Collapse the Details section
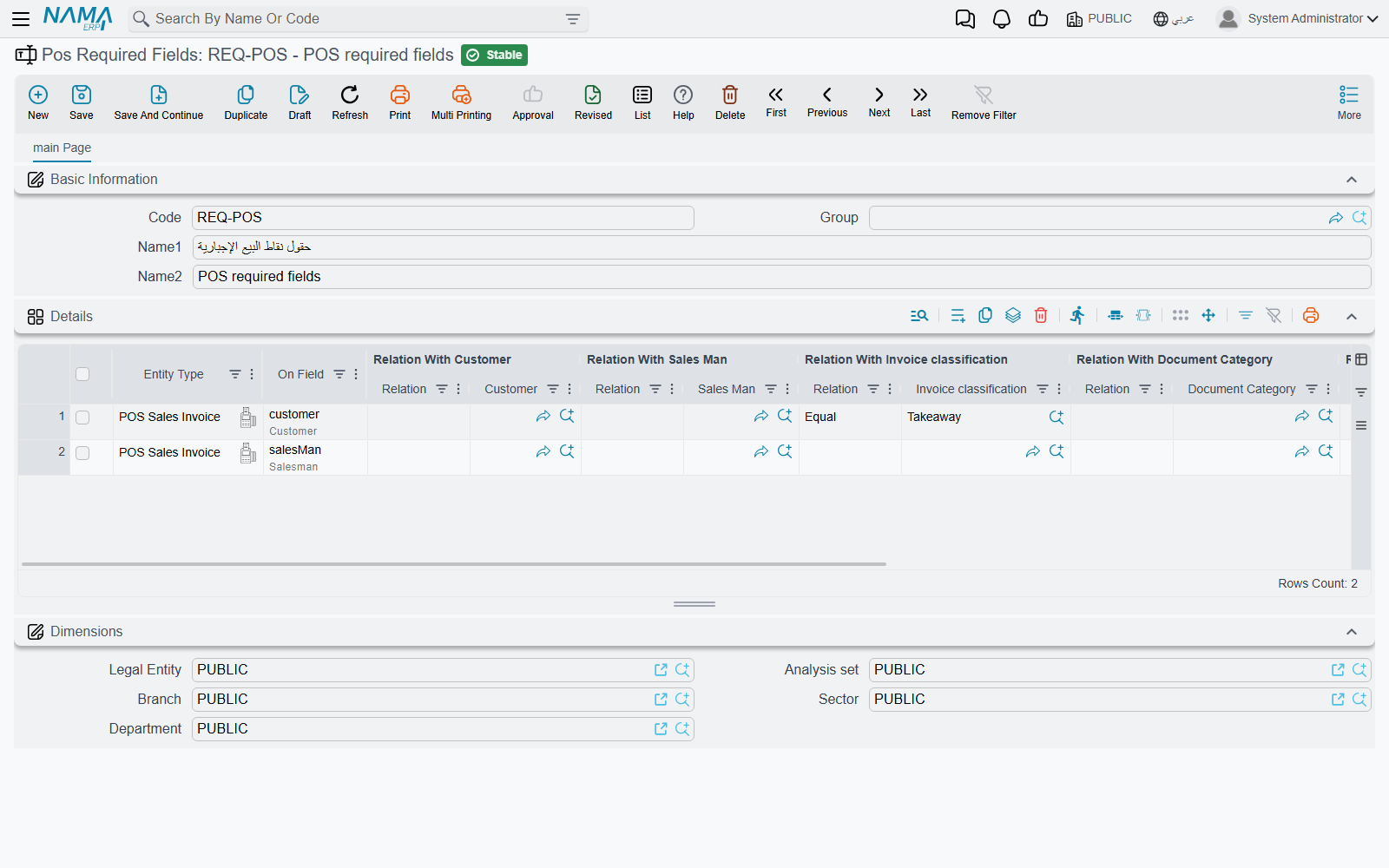1389x868 pixels. click(x=1352, y=317)
